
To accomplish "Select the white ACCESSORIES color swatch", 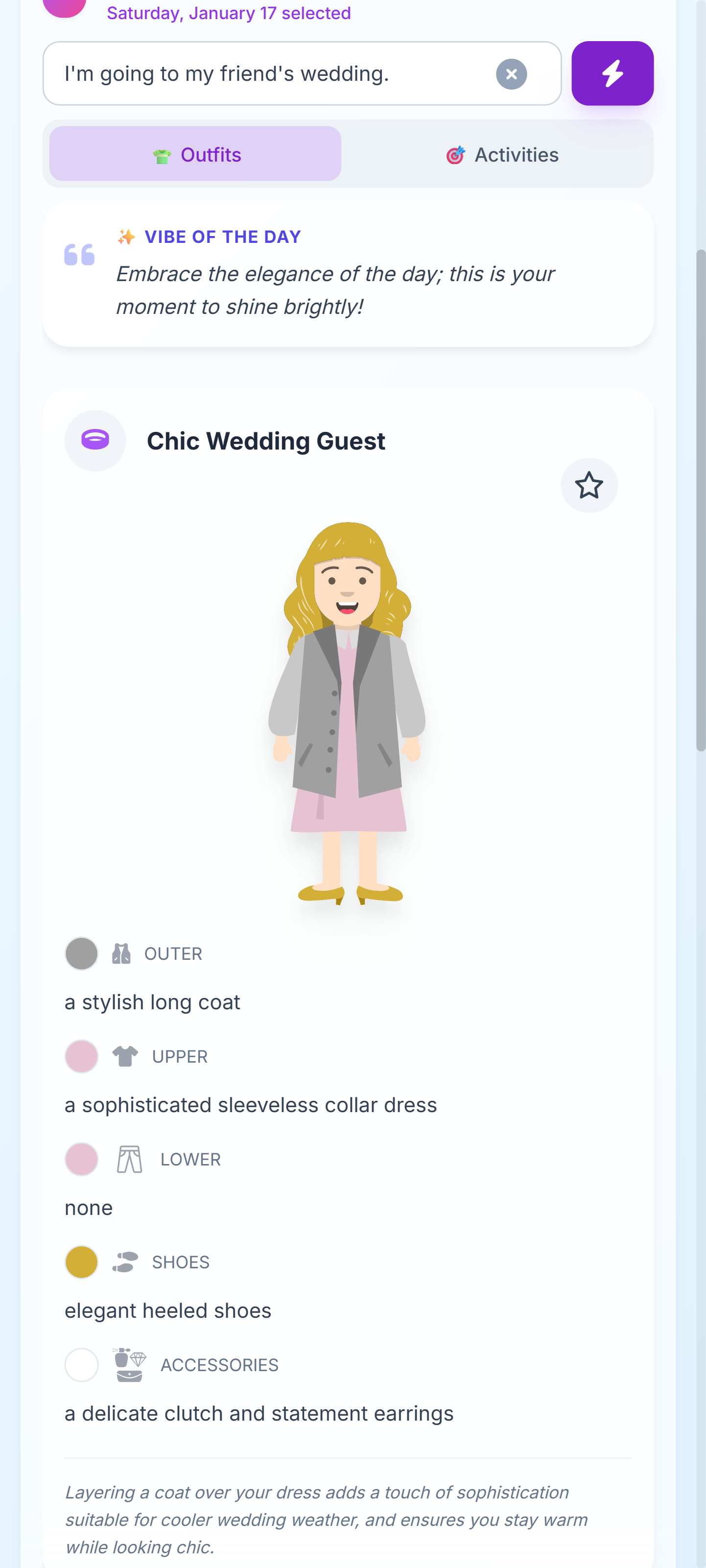I will point(82,1365).
